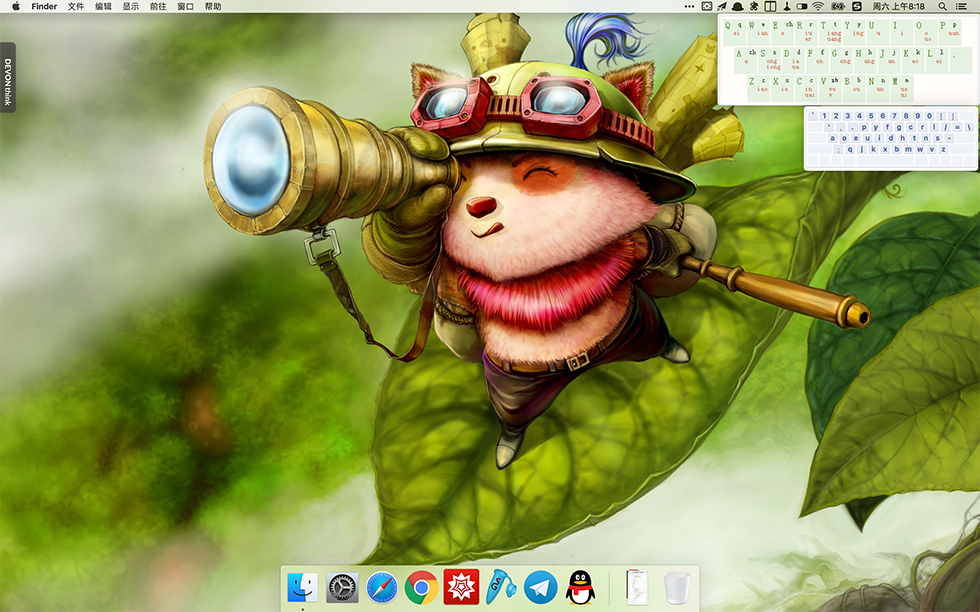Click the lamp-shaped menu bar icon
The height and width of the screenshot is (612, 980).
point(787,6)
